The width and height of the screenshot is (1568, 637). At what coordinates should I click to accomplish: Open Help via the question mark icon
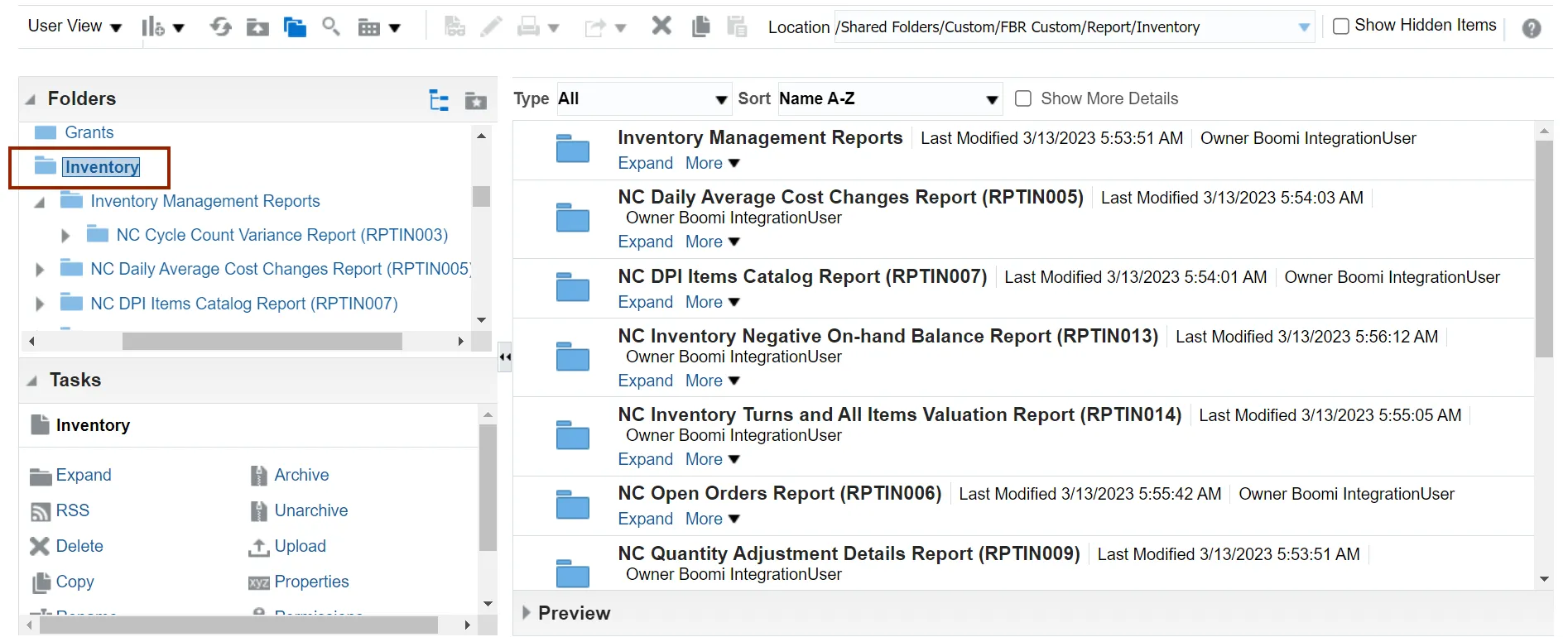(1532, 28)
